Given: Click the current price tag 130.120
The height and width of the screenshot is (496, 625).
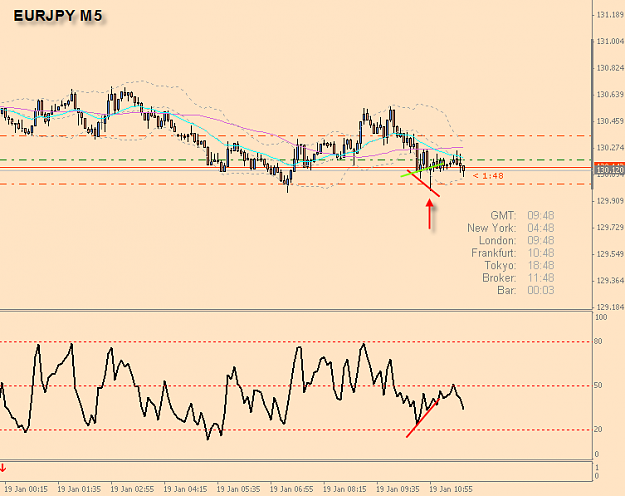Looking at the screenshot, I should coord(609,170).
